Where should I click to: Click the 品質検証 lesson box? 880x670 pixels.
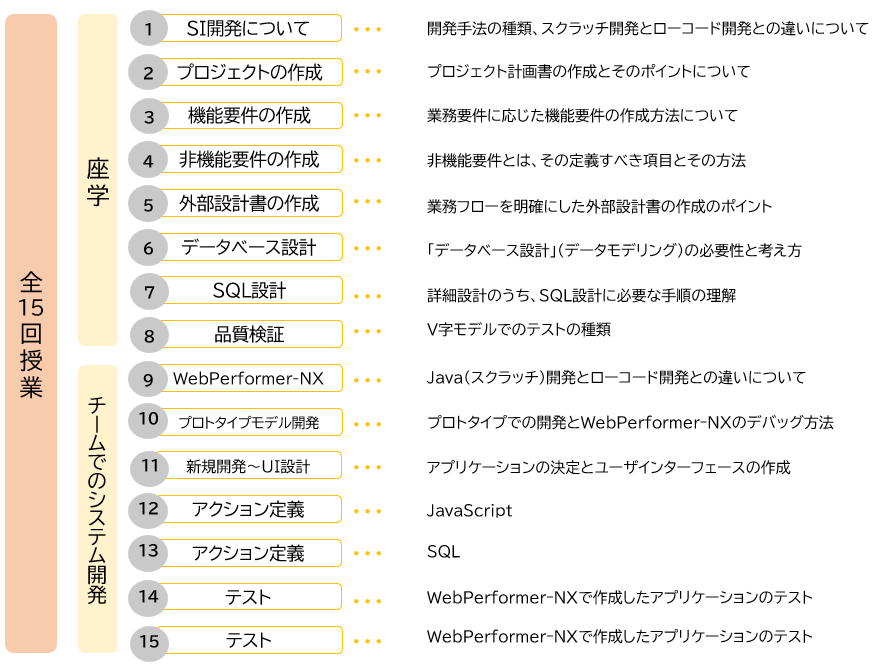click(249, 335)
